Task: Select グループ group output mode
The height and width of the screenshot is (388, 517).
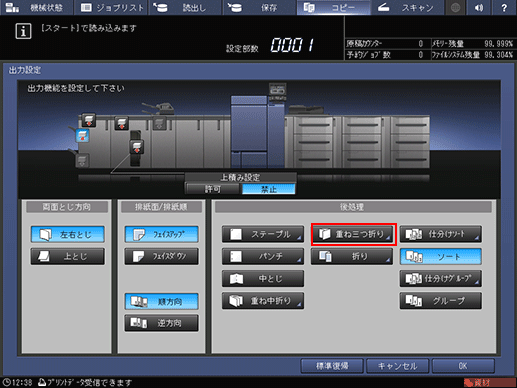Action: tap(441, 301)
